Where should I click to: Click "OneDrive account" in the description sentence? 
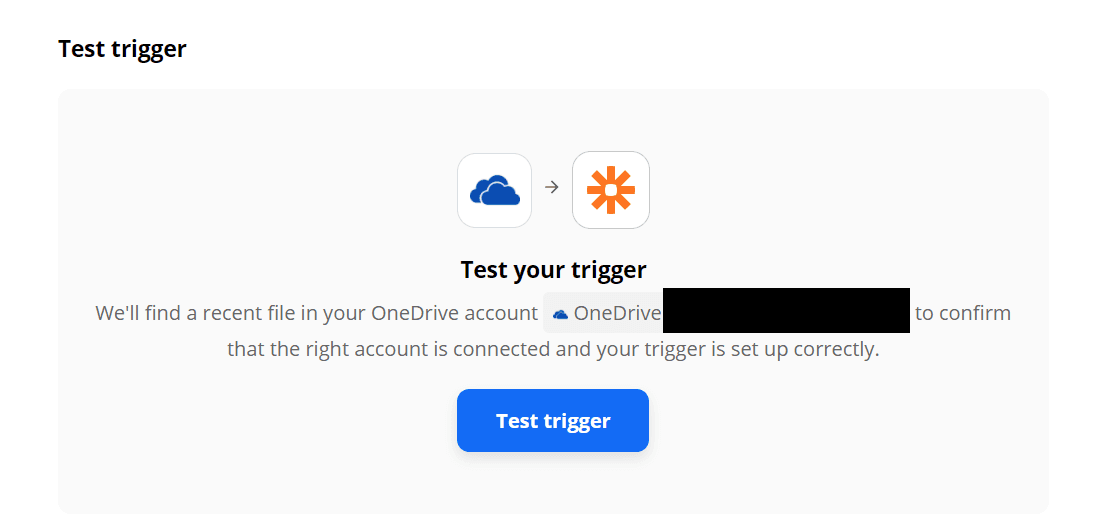(x=454, y=313)
